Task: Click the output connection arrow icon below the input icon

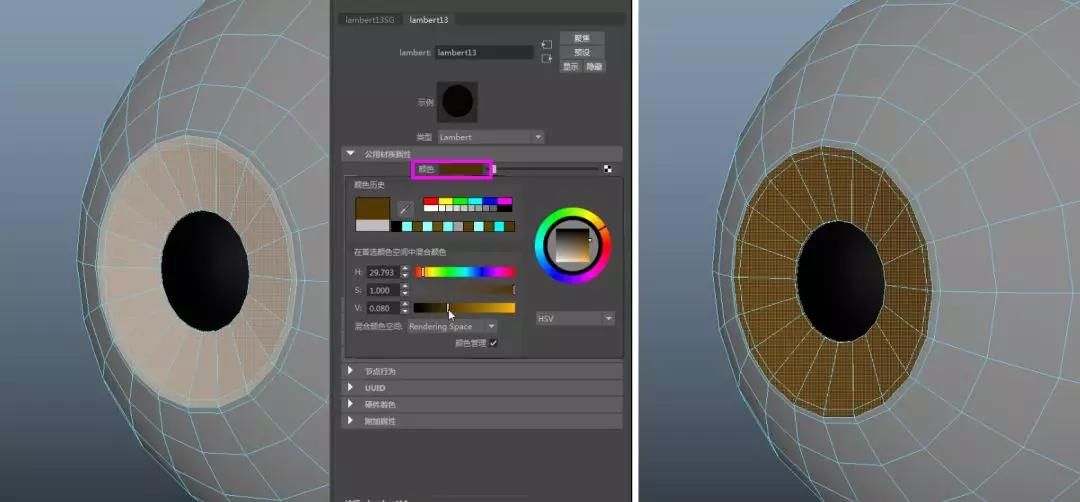Action: click(x=547, y=59)
